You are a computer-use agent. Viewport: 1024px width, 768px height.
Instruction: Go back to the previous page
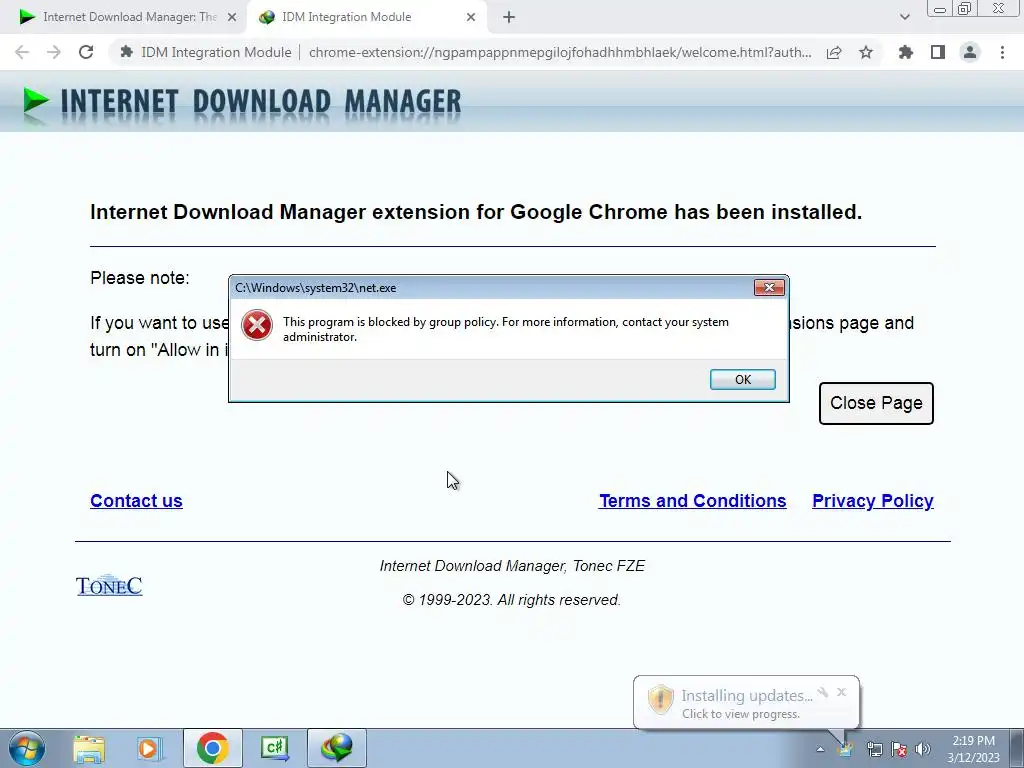[x=22, y=52]
